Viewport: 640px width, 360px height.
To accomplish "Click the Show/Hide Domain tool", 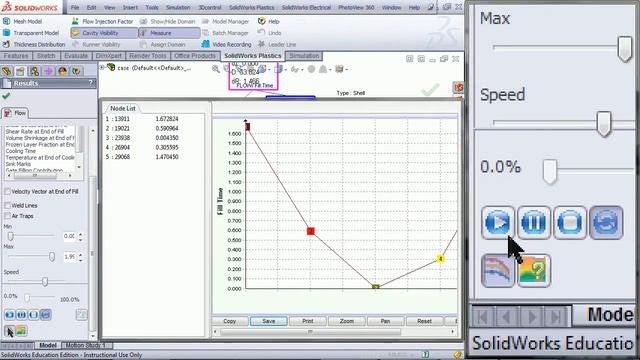I will pyautogui.click(x=168, y=21).
